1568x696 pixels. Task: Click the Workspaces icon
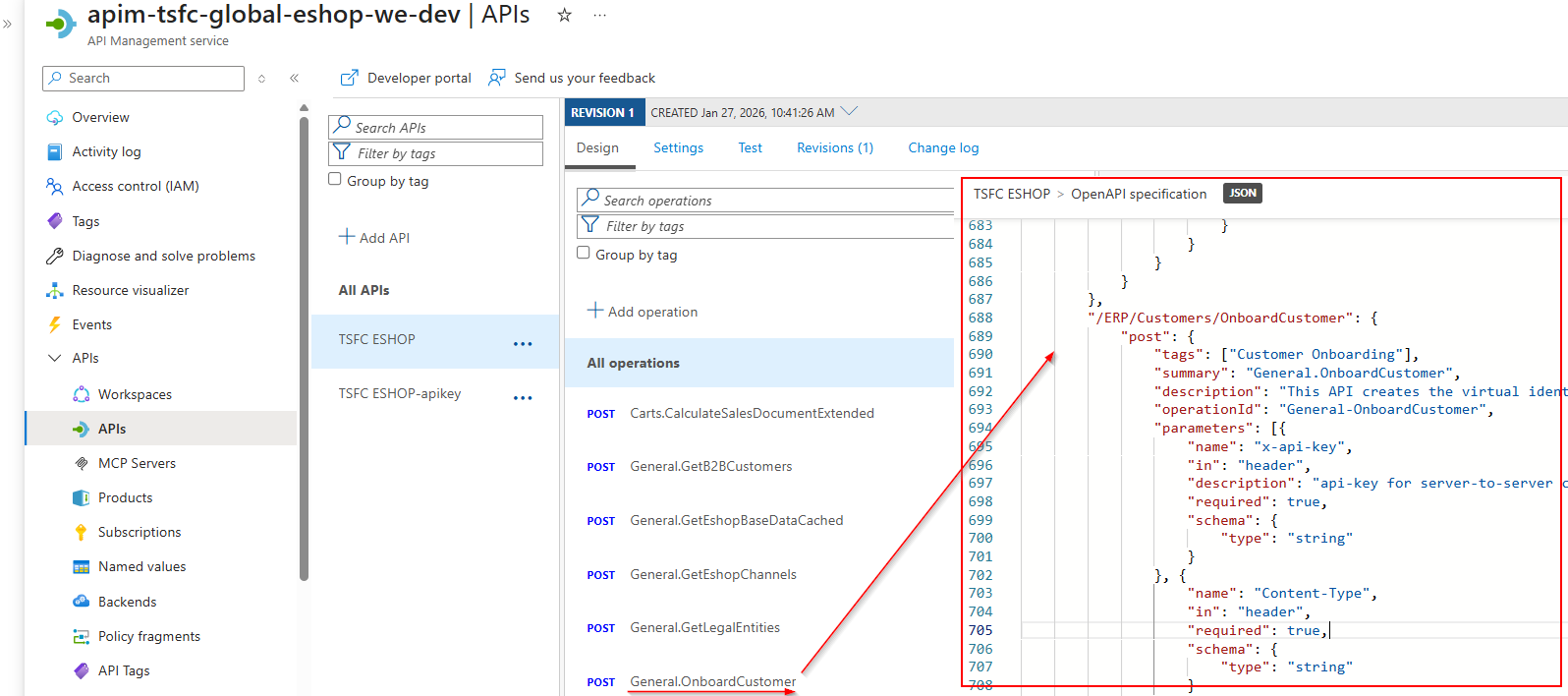(x=82, y=394)
